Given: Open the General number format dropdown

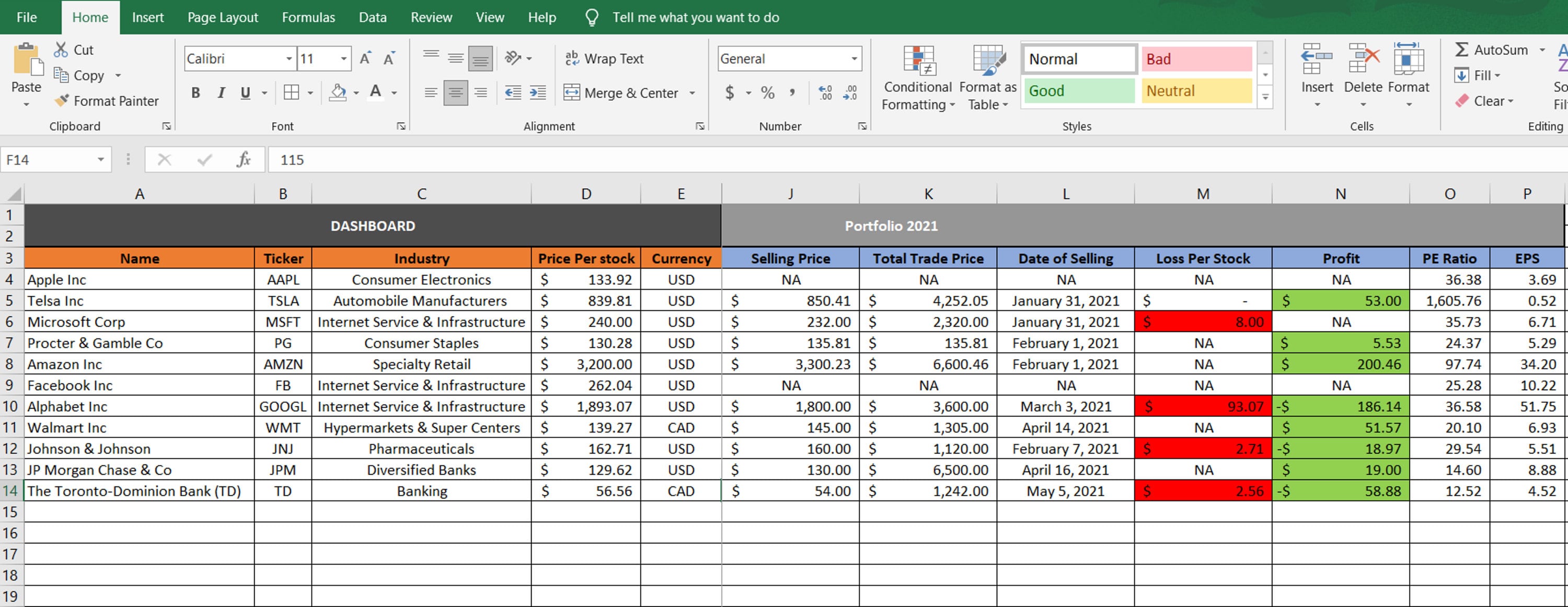Looking at the screenshot, I should 854,59.
